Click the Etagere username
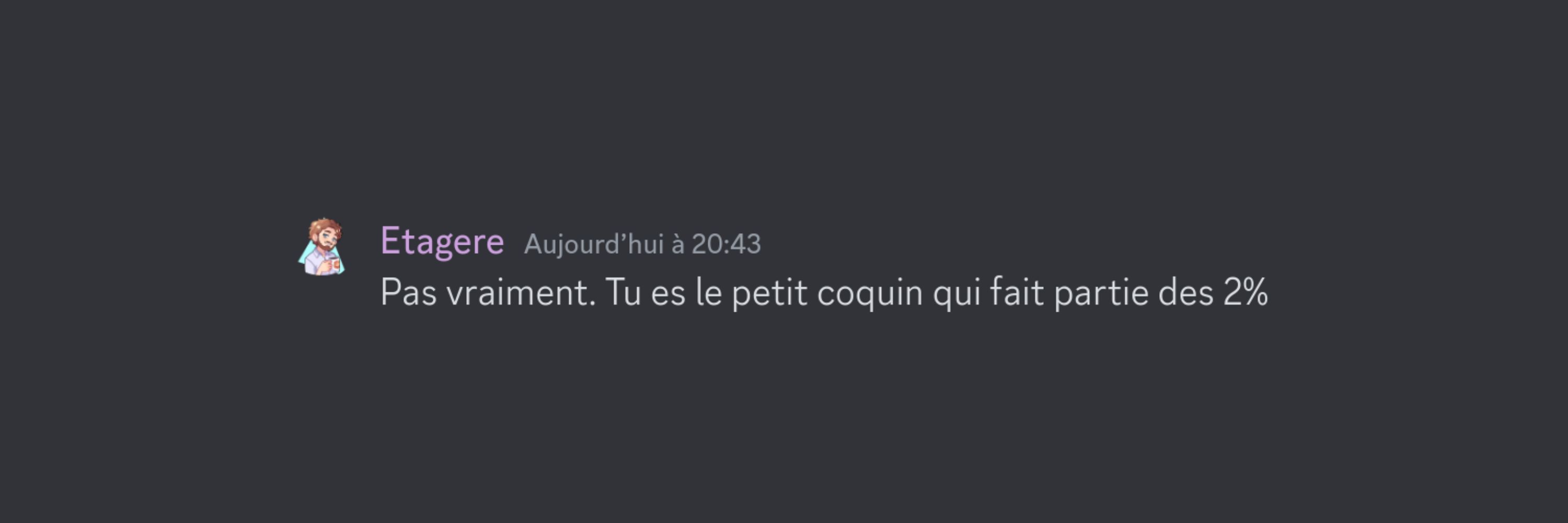Screen dimensions: 1568x523 (x=442, y=242)
